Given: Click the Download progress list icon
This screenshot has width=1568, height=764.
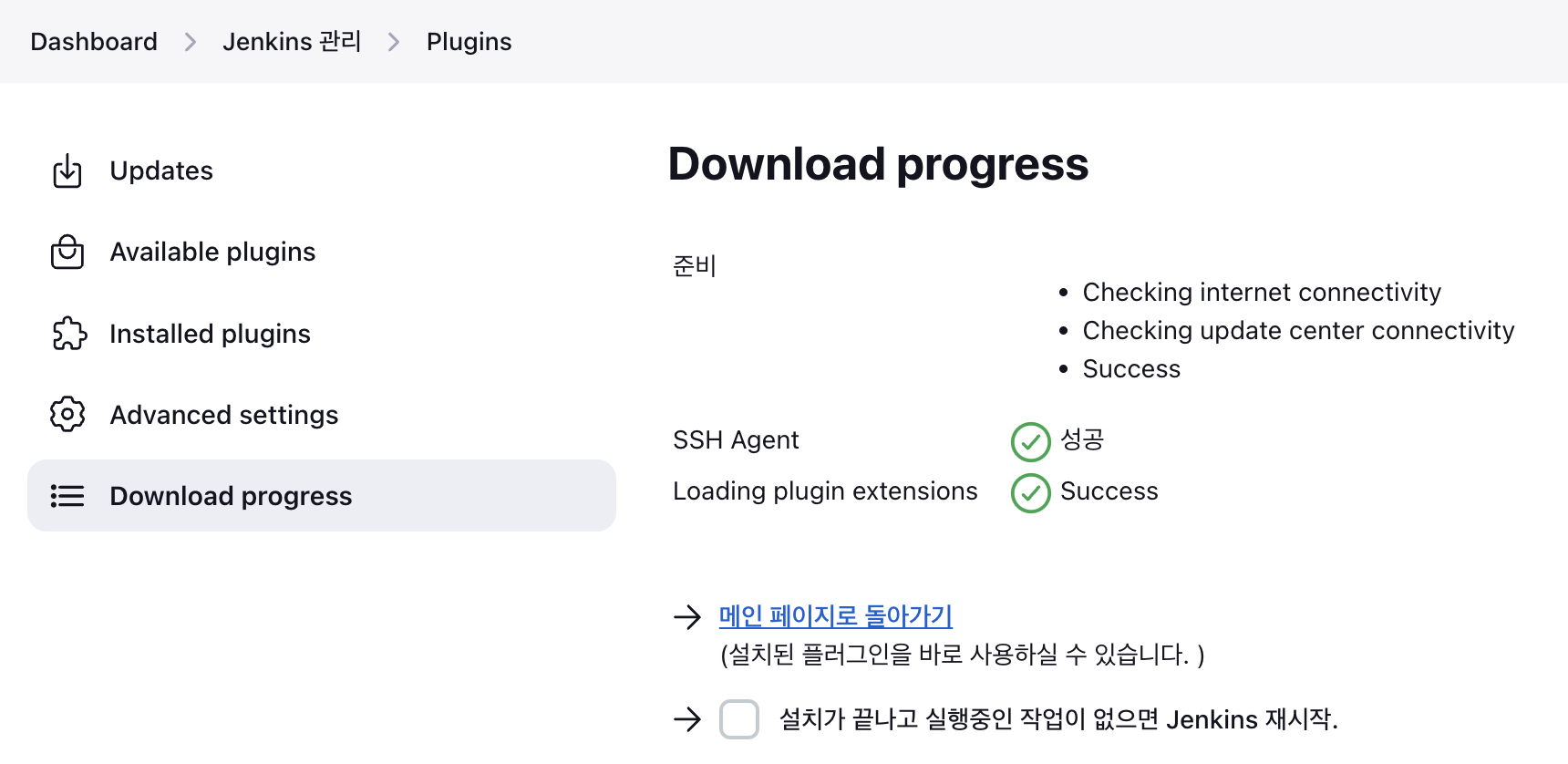Looking at the screenshot, I should click(x=67, y=496).
